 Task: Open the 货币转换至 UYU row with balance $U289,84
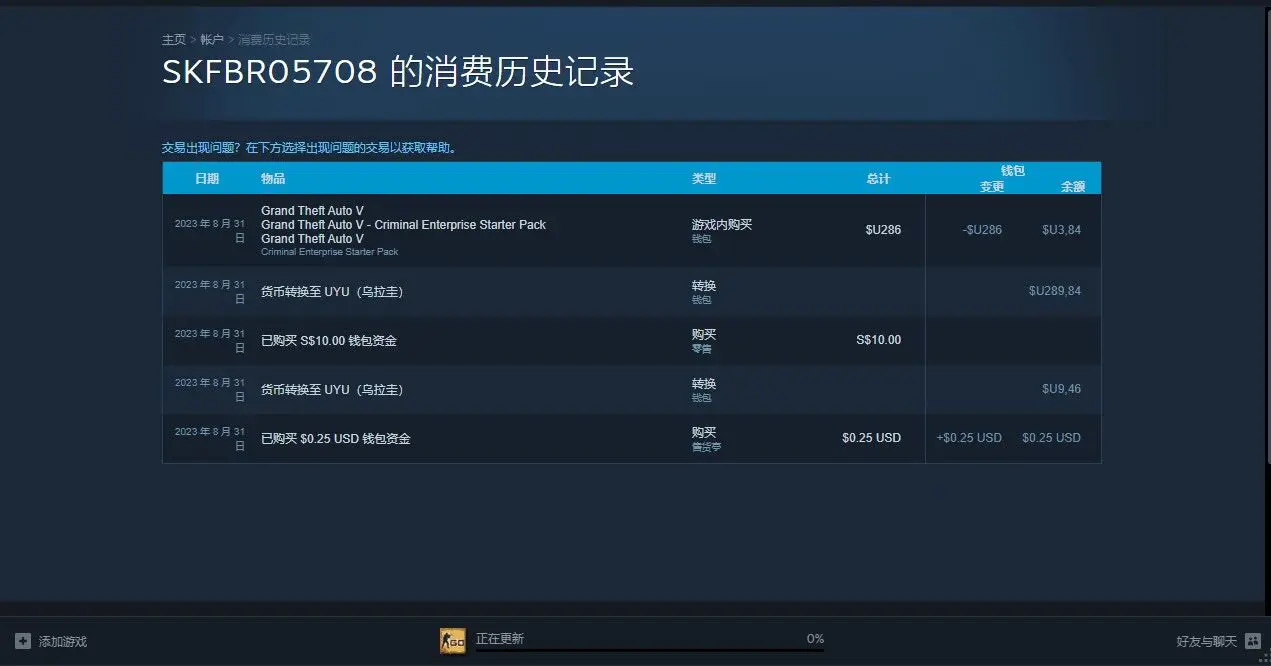(x=632, y=292)
